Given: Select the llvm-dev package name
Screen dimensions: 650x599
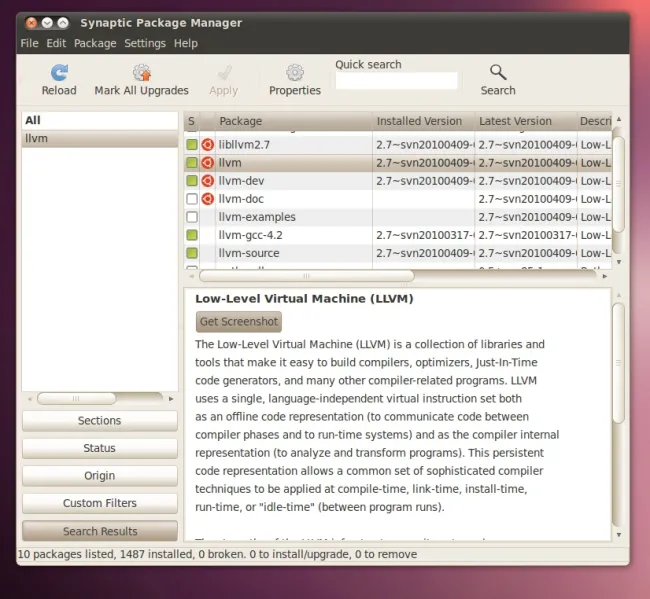Looking at the screenshot, I should (x=241, y=181).
